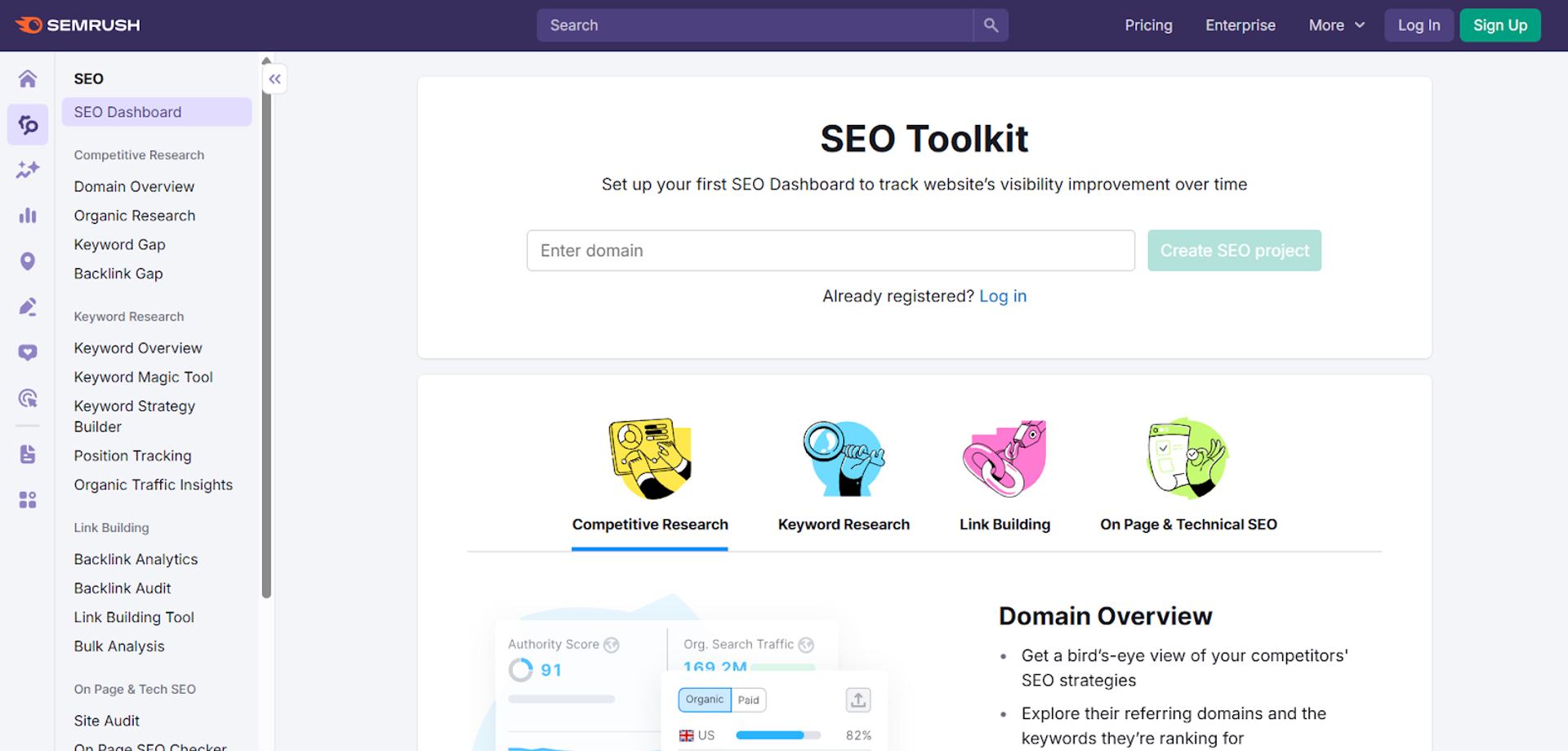Open the Local map pin sidebar icon

click(x=28, y=262)
